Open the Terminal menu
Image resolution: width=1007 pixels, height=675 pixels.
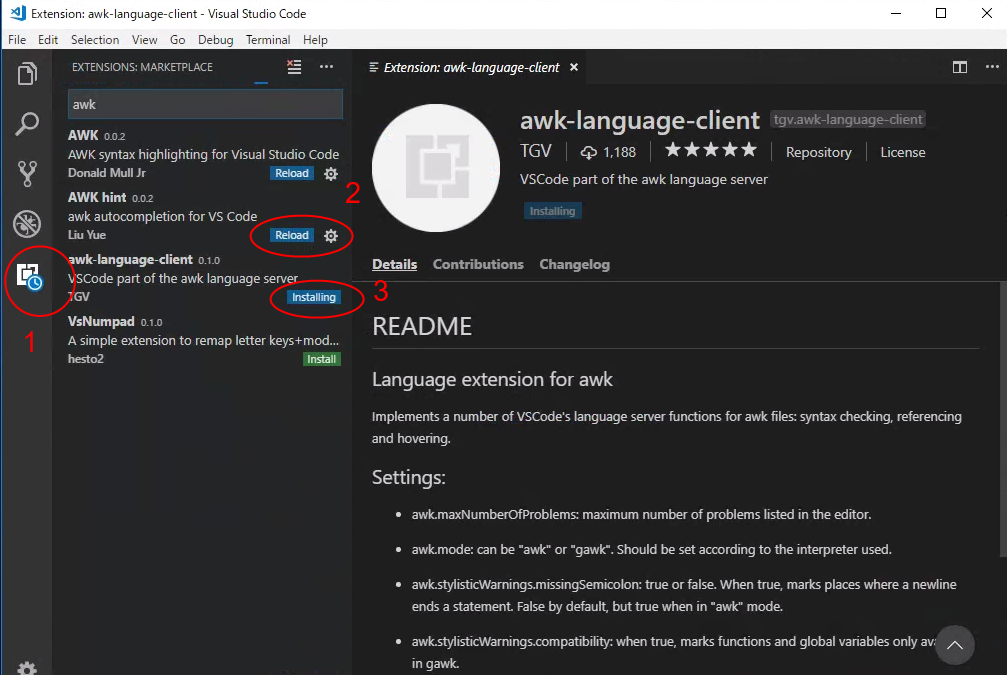click(x=268, y=40)
